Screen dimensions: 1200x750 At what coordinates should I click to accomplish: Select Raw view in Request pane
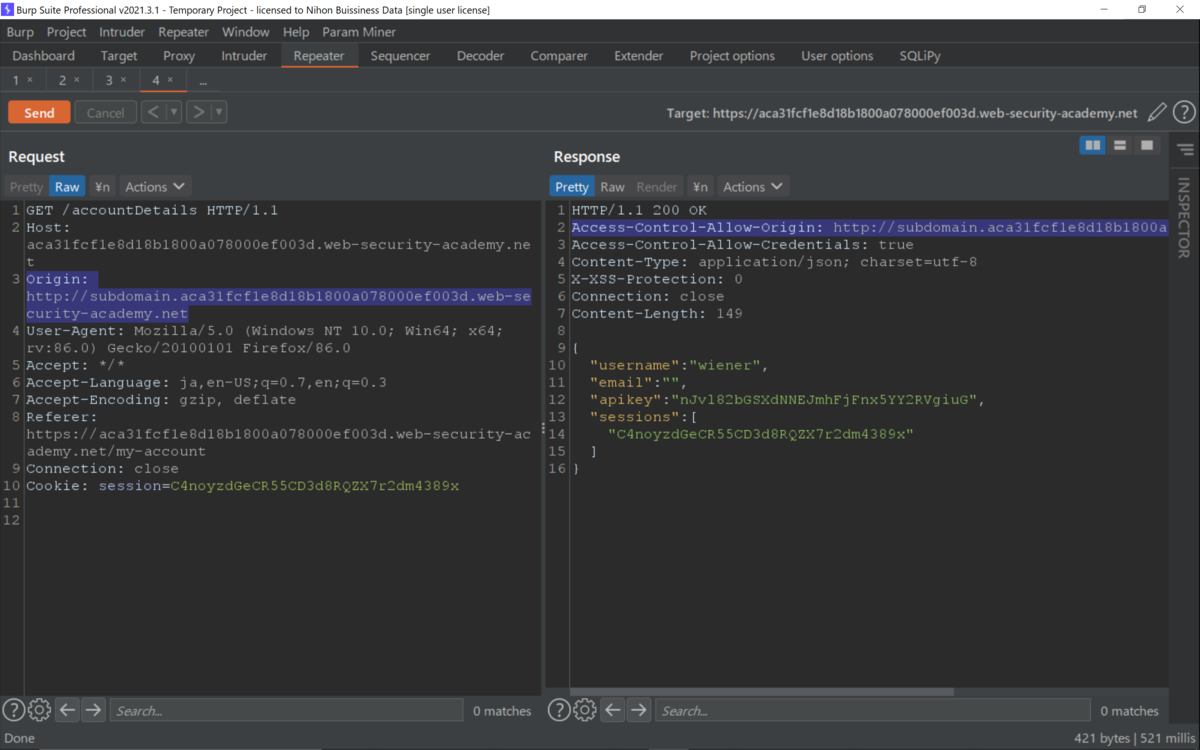tap(67, 187)
